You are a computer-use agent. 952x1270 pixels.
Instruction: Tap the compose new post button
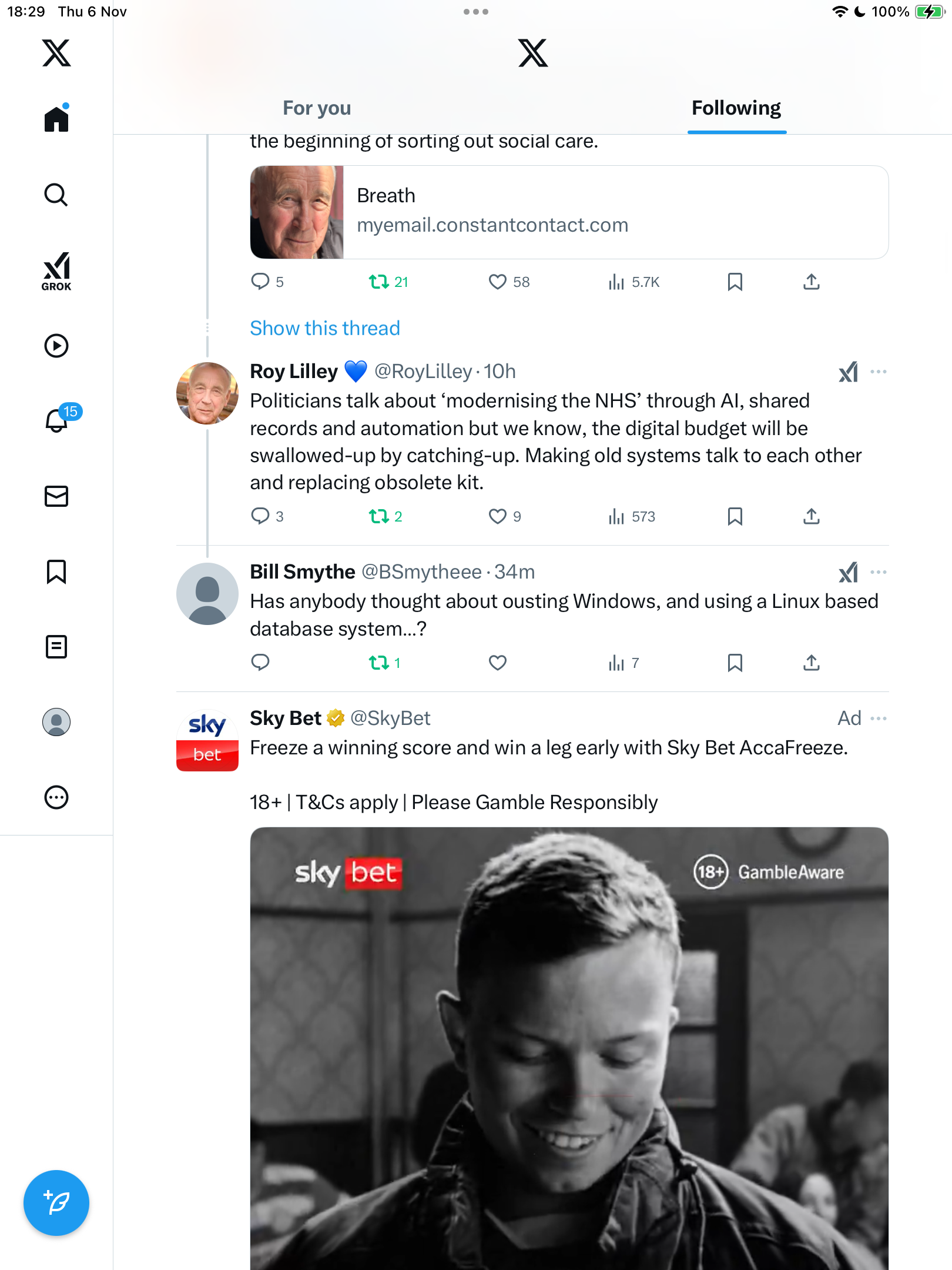point(56,1202)
